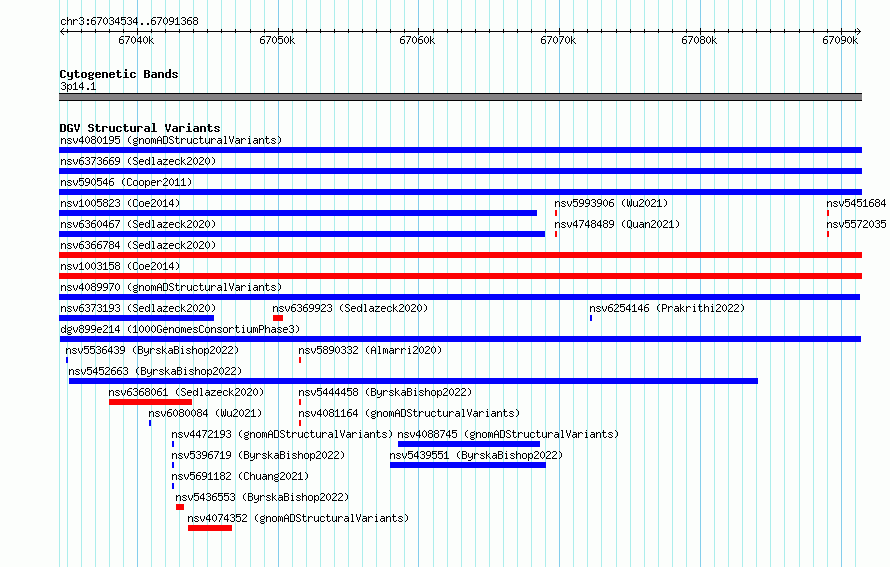Click the small red bar under nsv5436553

point(180,507)
